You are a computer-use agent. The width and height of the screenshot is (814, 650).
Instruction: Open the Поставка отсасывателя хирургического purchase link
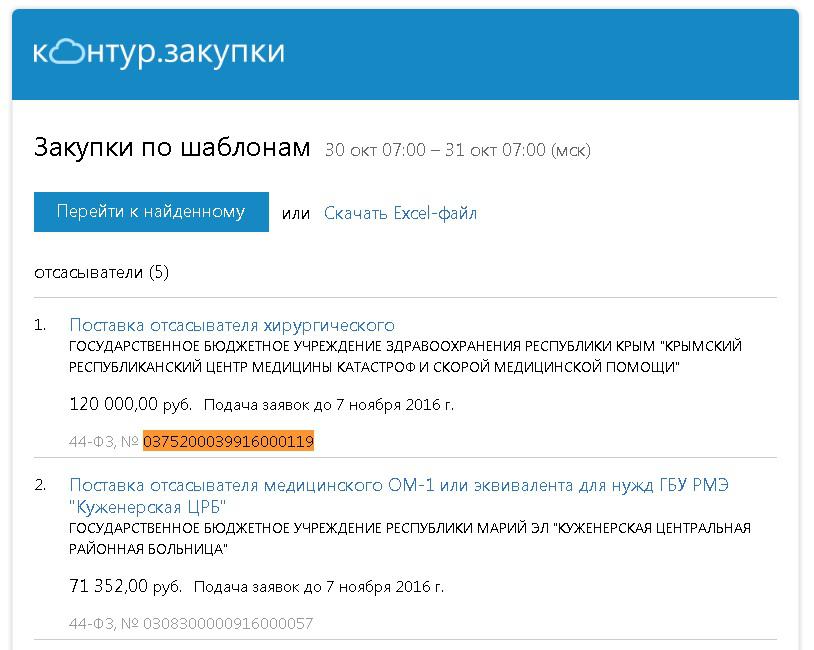(x=232, y=325)
